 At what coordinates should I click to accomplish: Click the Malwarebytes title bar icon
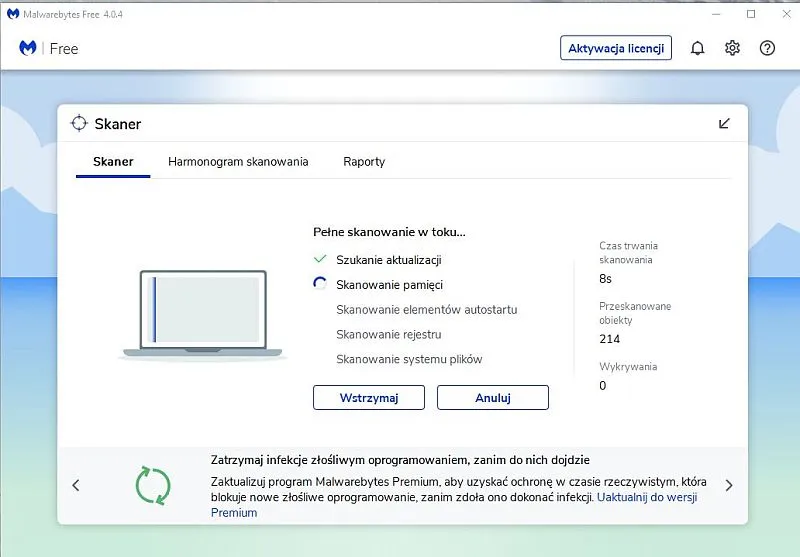click(x=13, y=14)
